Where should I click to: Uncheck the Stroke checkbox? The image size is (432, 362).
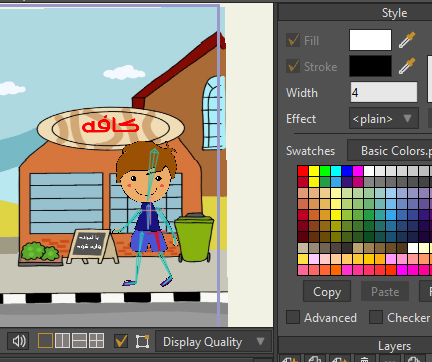tap(293, 66)
